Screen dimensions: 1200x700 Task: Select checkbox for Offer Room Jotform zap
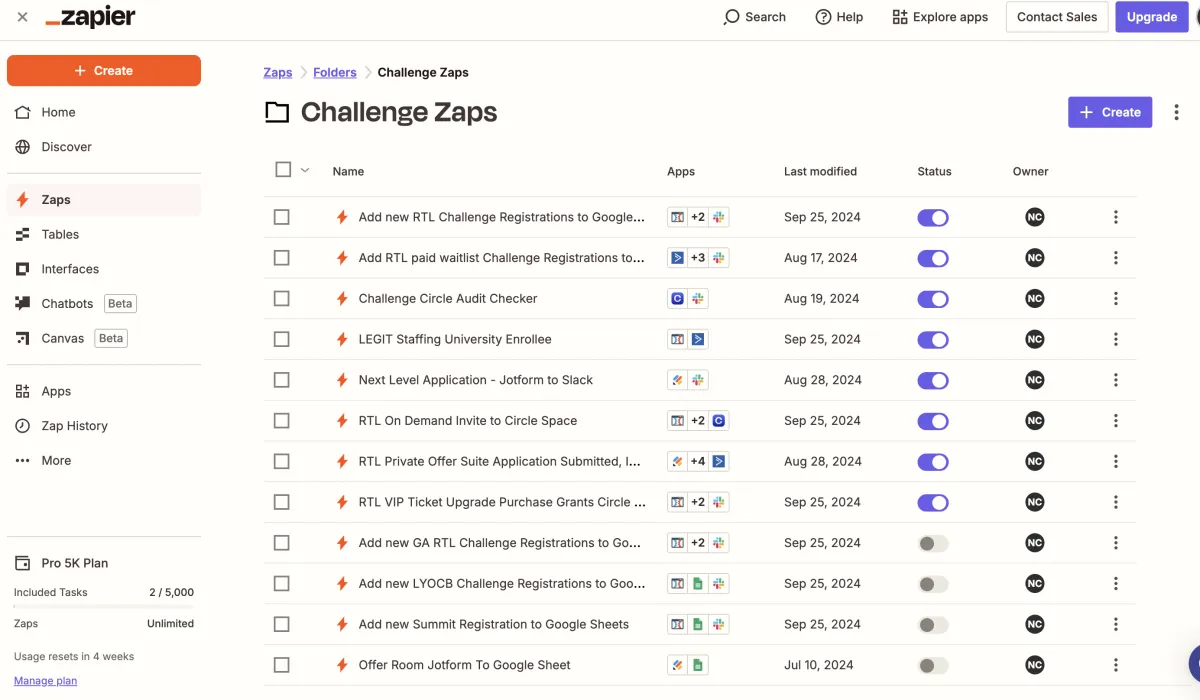tap(282, 665)
